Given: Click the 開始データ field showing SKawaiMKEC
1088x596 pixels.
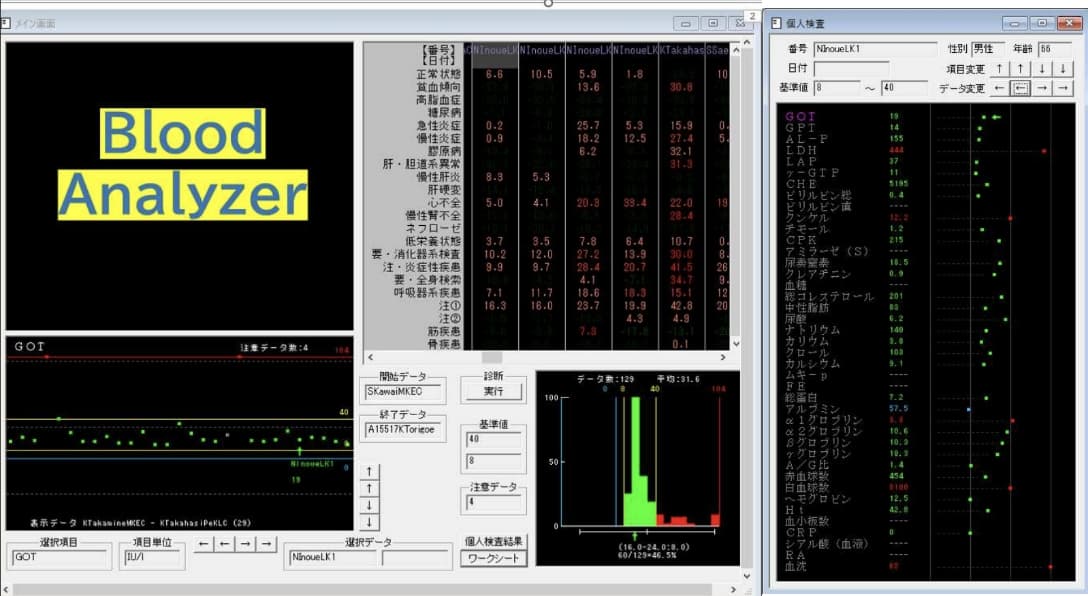Looking at the screenshot, I should (x=402, y=392).
